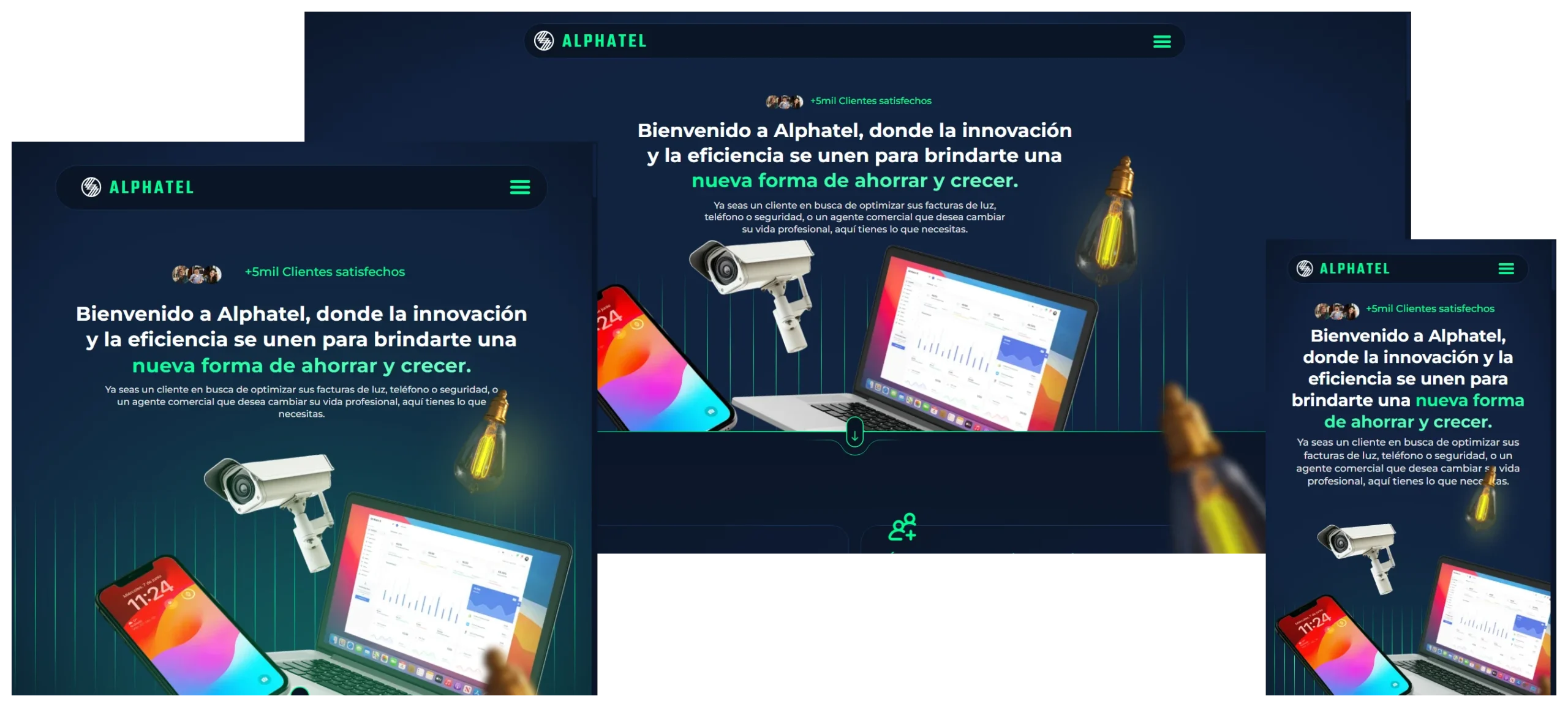Click '+5mil Clientes satisfechos' in mobile mockup
This screenshot has height=707, width=1568.
(x=1430, y=309)
